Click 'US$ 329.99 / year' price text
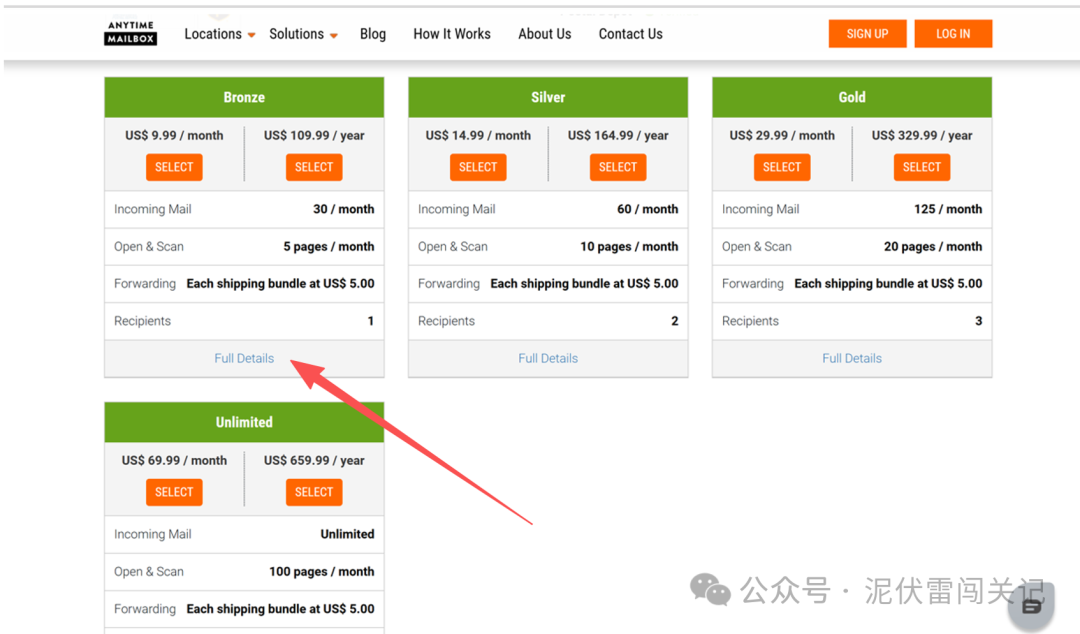The height and width of the screenshot is (634, 1080). click(x=922, y=136)
